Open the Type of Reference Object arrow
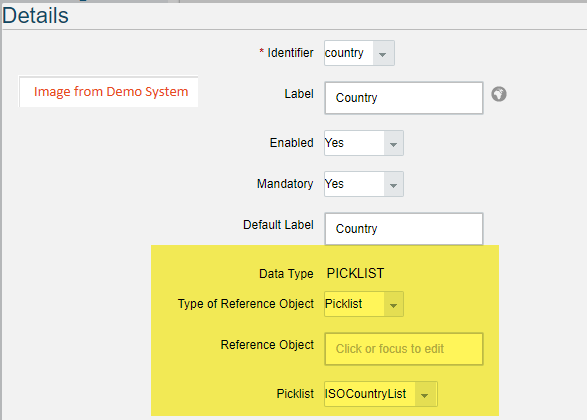Screen dimensions: 587x420 393,304
